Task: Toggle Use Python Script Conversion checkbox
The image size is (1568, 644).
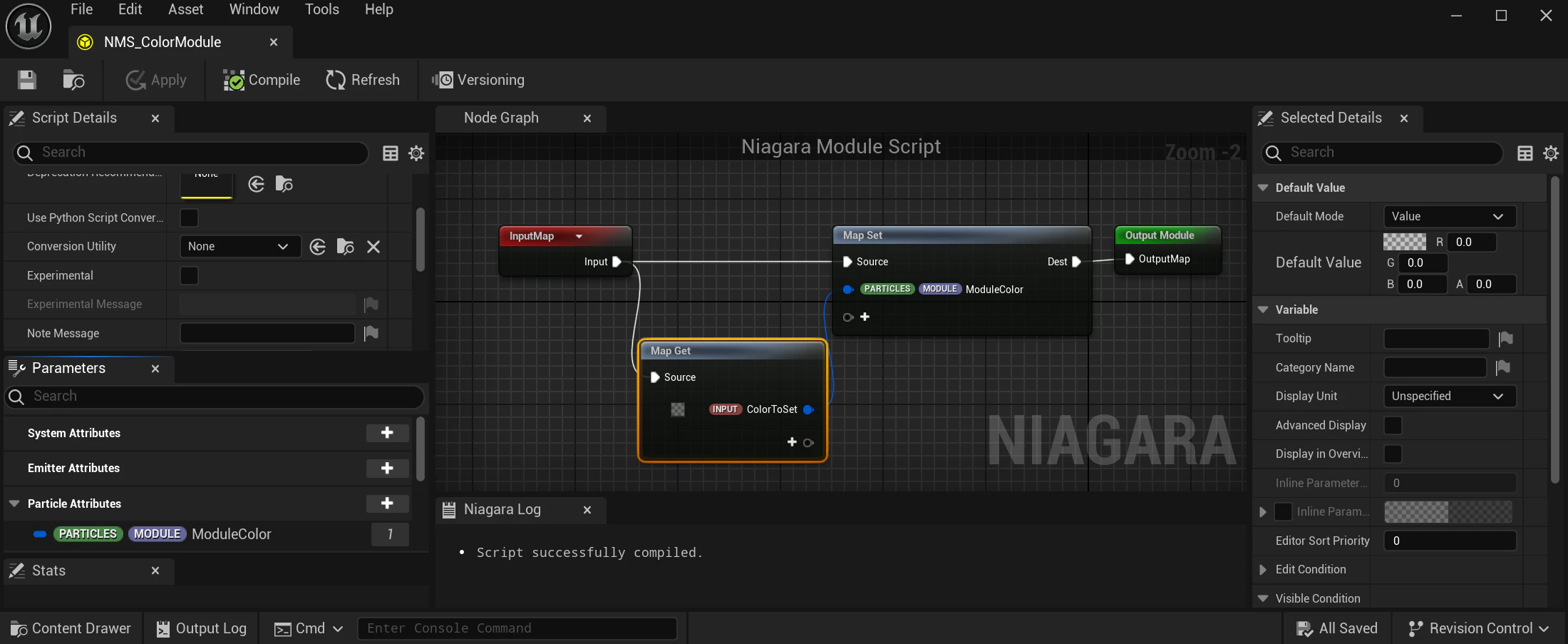Action: coord(189,218)
